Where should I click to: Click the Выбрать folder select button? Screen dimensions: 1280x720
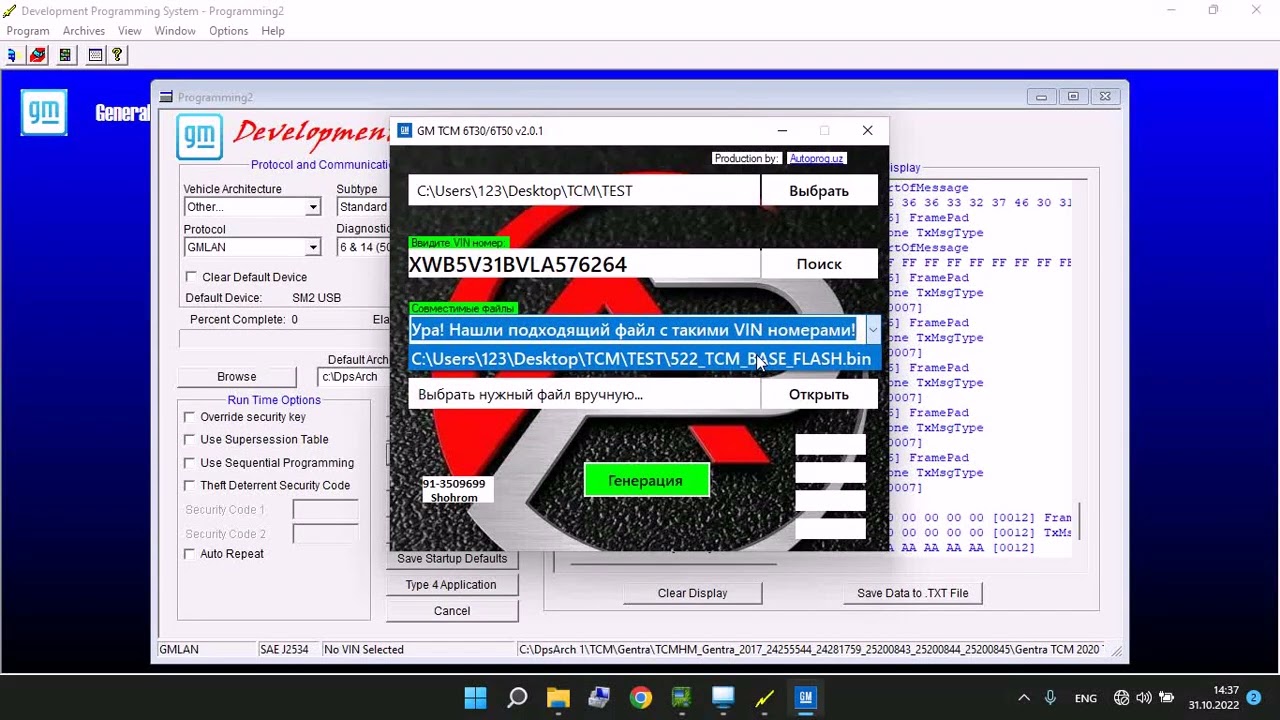(x=819, y=191)
